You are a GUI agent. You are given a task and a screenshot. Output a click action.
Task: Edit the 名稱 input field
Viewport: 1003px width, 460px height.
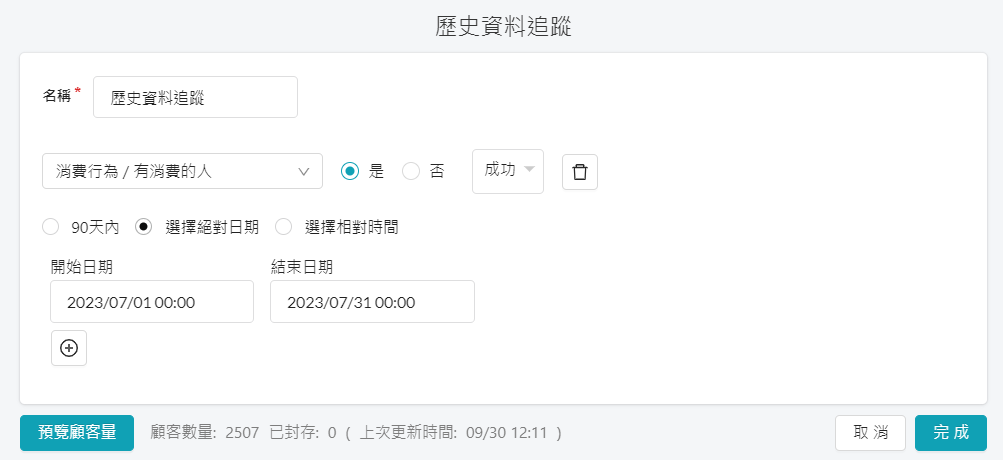point(195,97)
